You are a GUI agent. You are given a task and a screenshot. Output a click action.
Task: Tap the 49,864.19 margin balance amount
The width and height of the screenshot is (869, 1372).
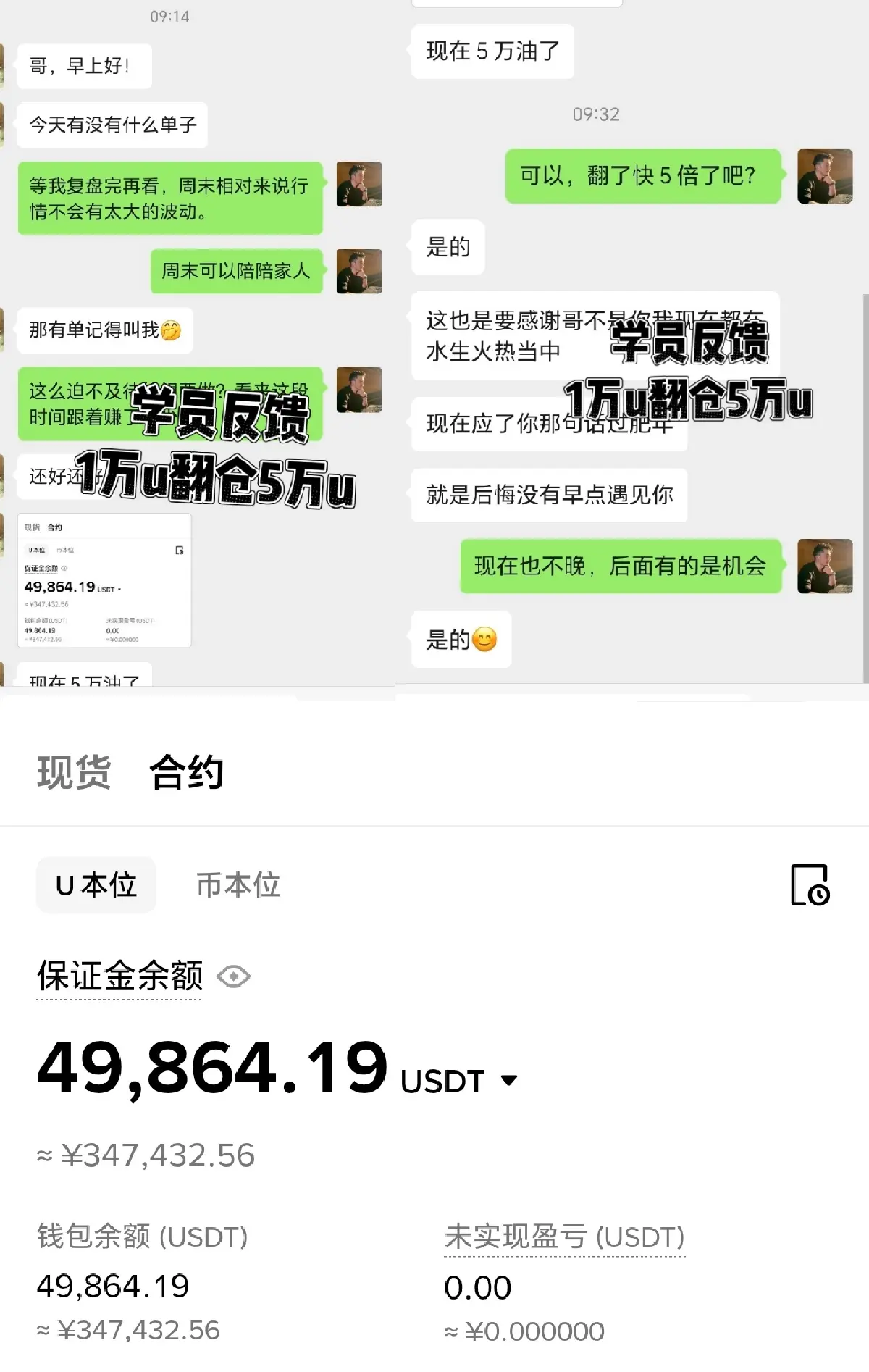point(212,1067)
